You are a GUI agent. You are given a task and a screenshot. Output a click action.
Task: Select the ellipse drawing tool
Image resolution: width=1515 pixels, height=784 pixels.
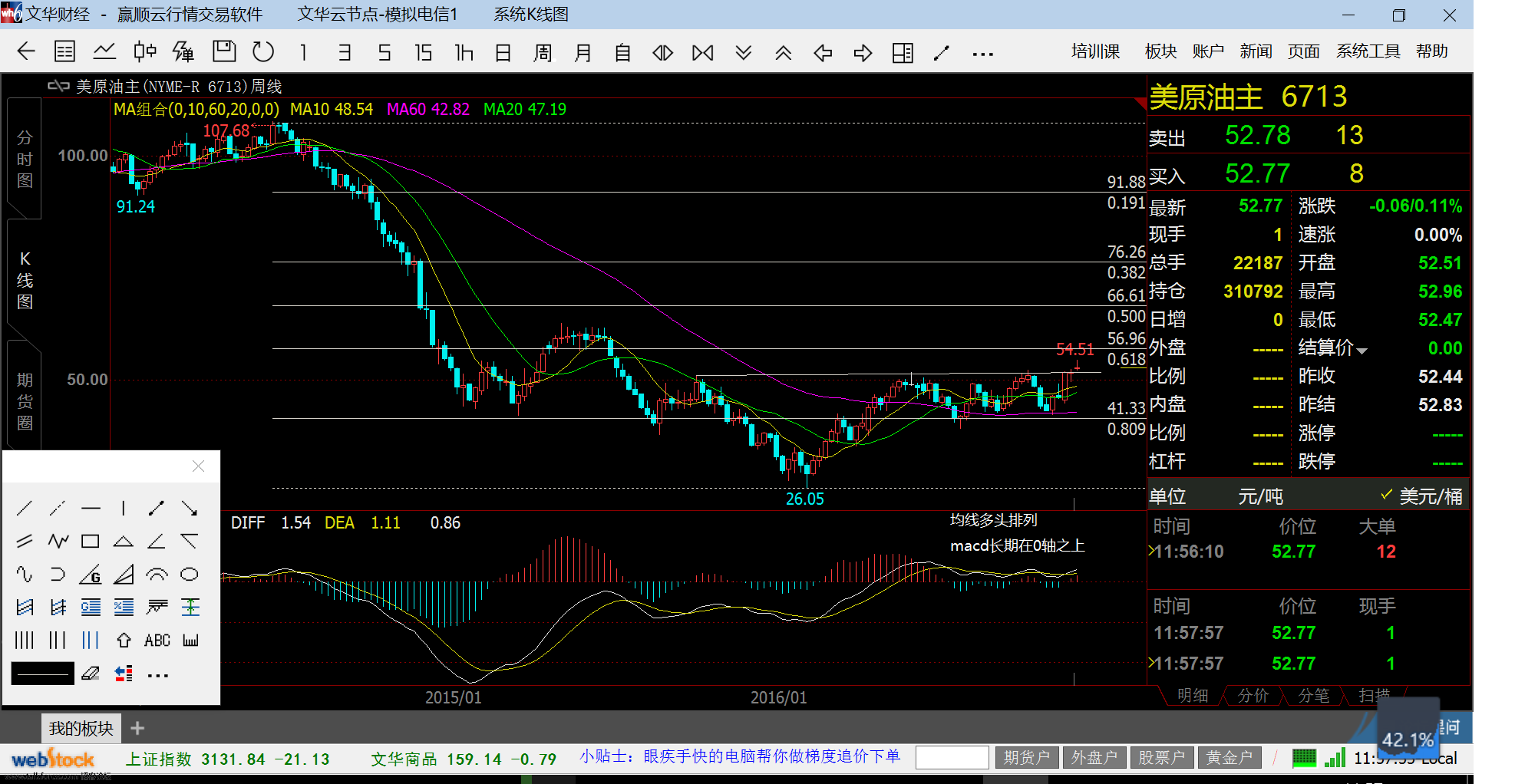click(x=190, y=574)
